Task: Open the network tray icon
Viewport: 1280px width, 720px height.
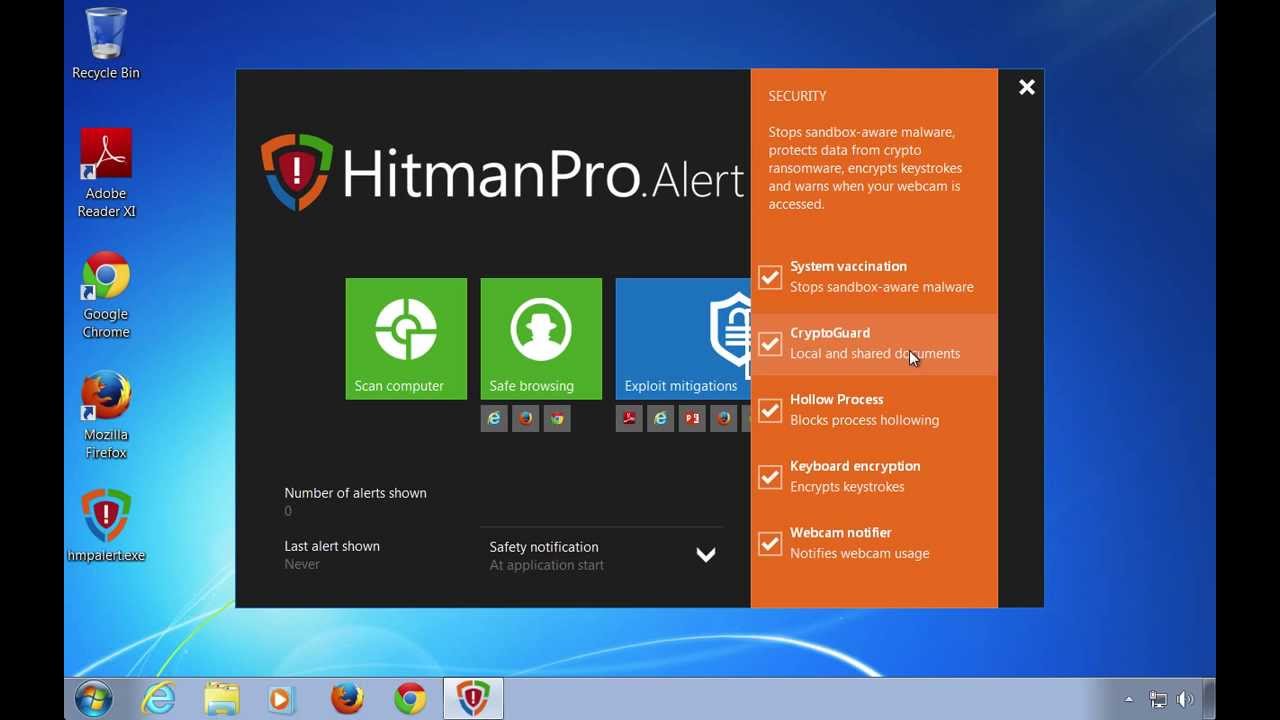Action: (x=1158, y=700)
